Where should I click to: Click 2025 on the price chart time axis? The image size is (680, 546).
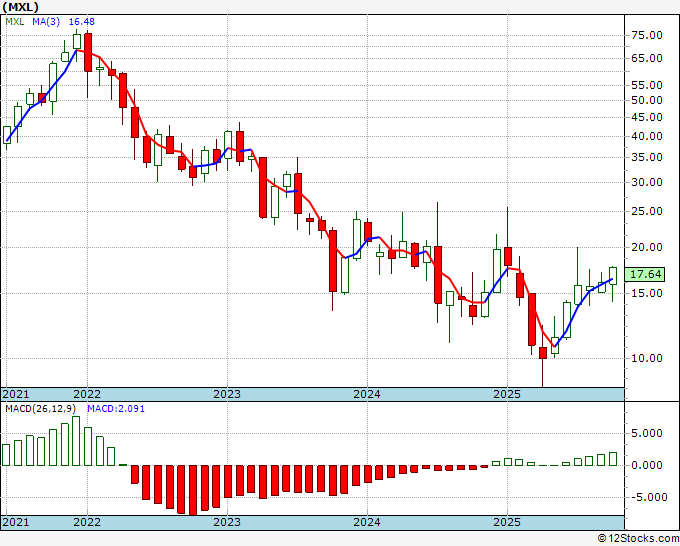pyautogui.click(x=507, y=394)
